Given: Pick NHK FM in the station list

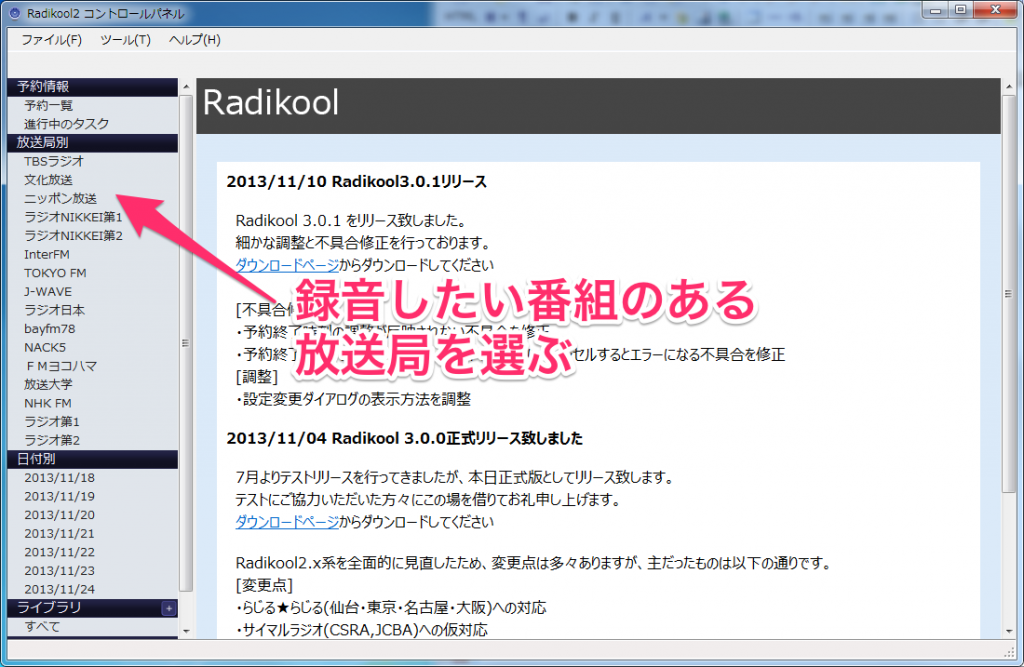Looking at the screenshot, I should pyautogui.click(x=48, y=403).
